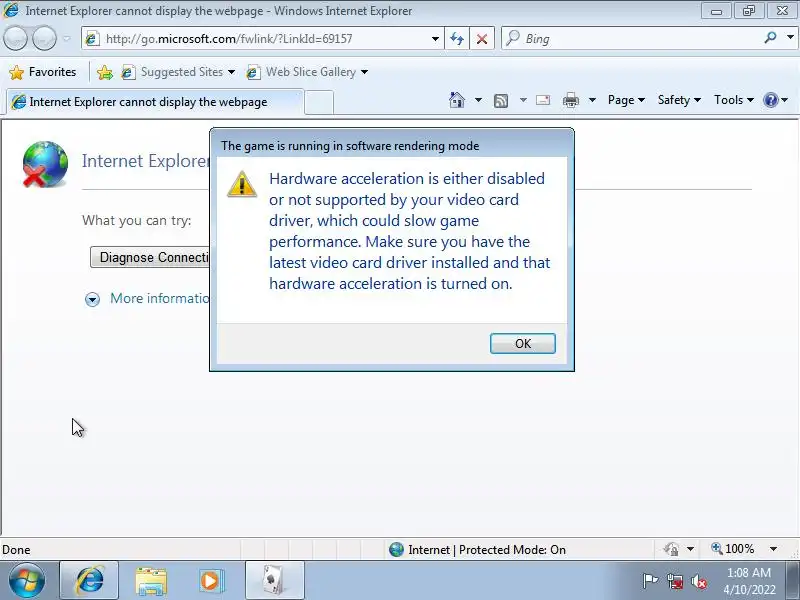800x600 pixels.
Task: Click the IE icon in the title bar
Action: [11, 10]
